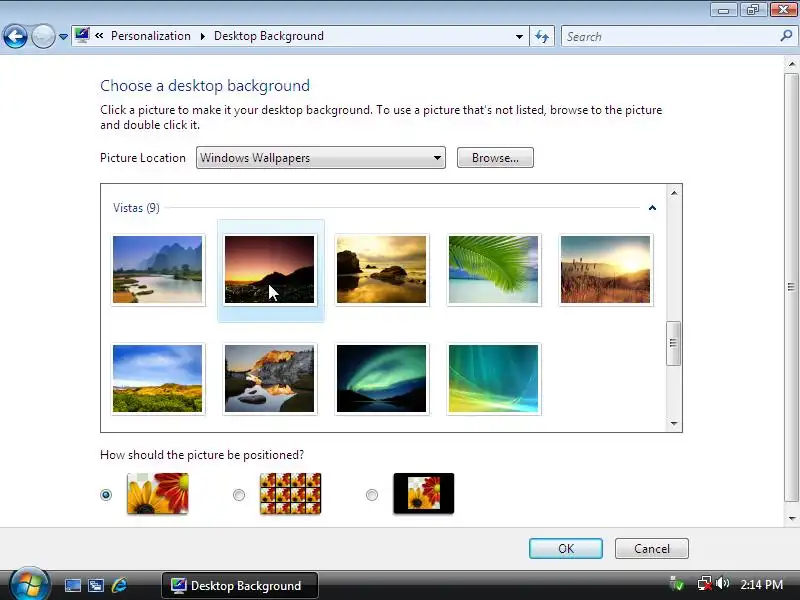Click the double chevron in the address bar
Screen dimensions: 800x600
click(99, 36)
